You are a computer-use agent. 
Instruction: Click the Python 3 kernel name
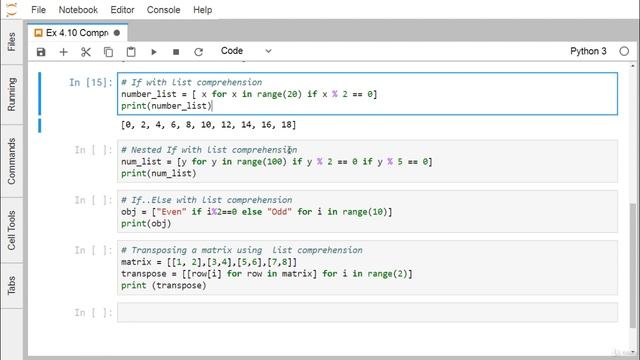(588, 51)
